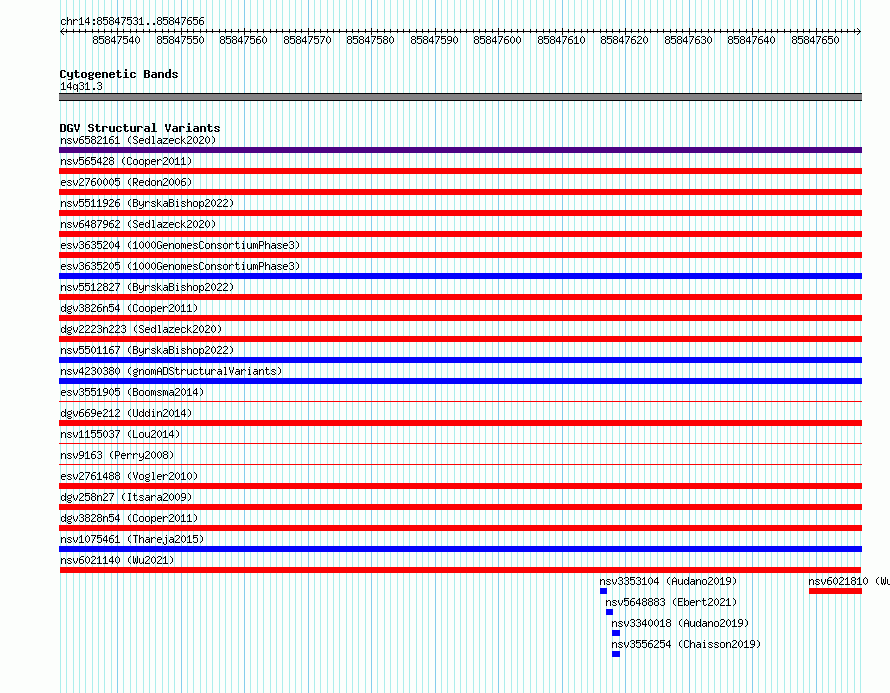Select the dark purple nsv6582161 variant bar

pyautogui.click(x=460, y=150)
